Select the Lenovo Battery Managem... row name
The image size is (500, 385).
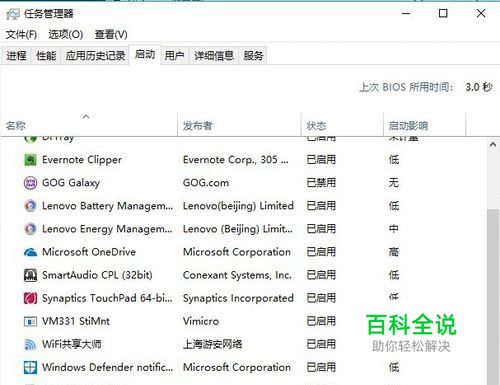(x=108, y=206)
